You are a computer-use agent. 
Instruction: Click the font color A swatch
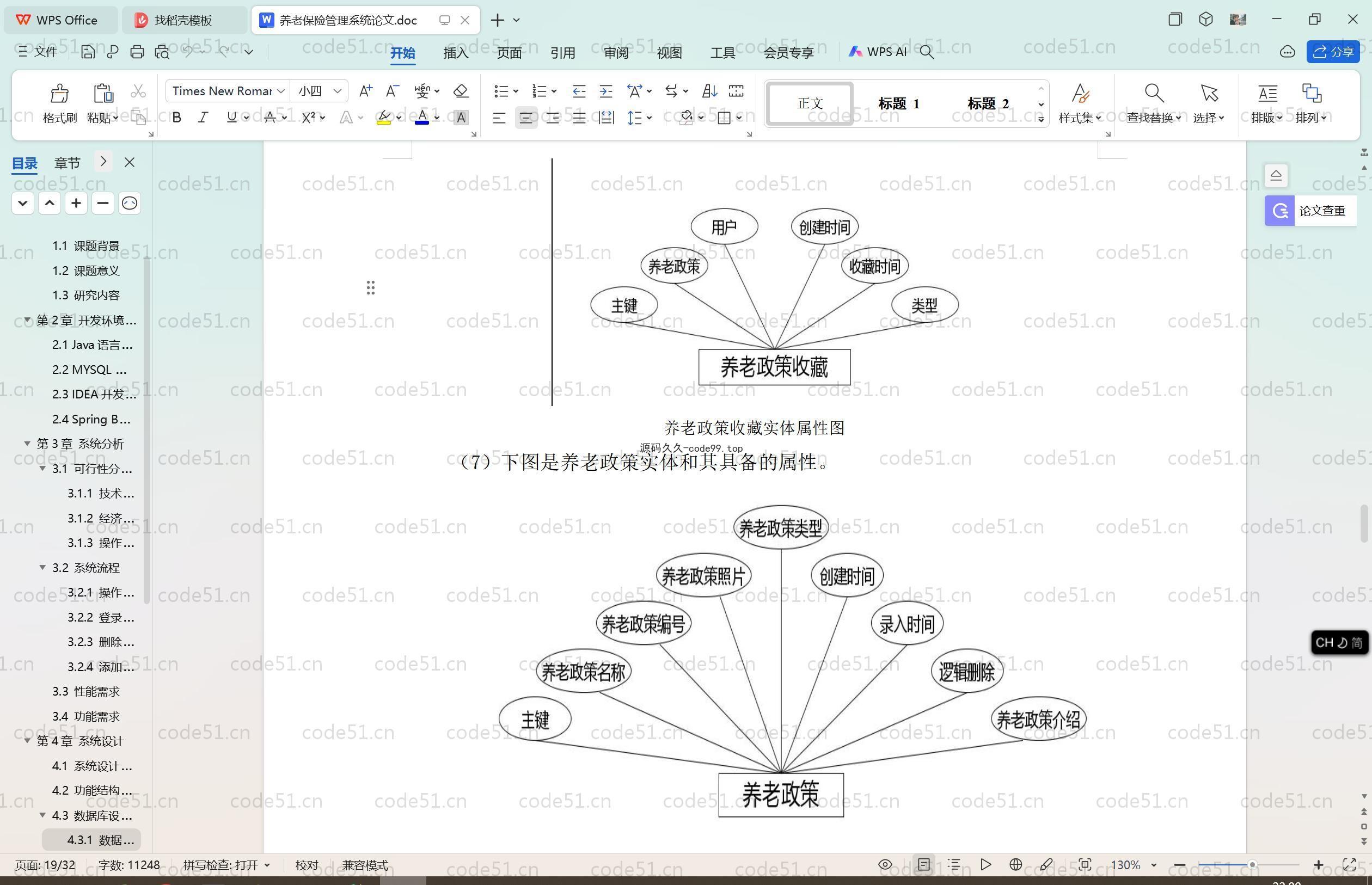(422, 118)
